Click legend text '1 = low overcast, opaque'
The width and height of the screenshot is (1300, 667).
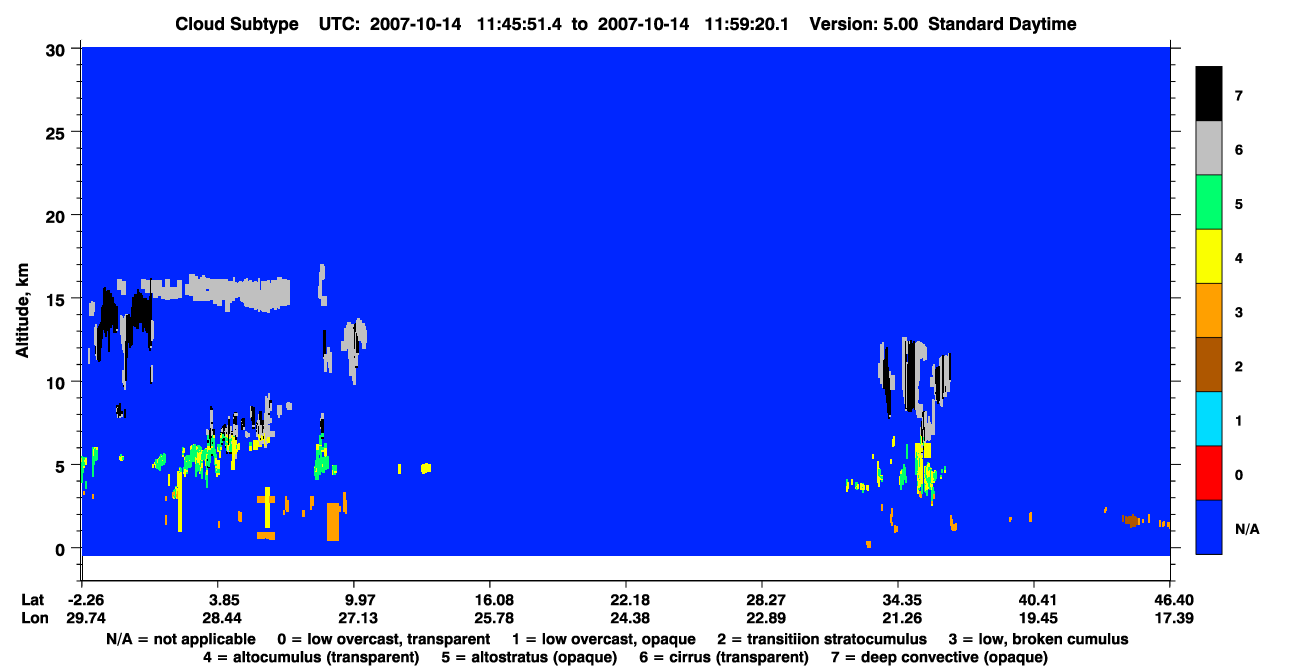606,639
